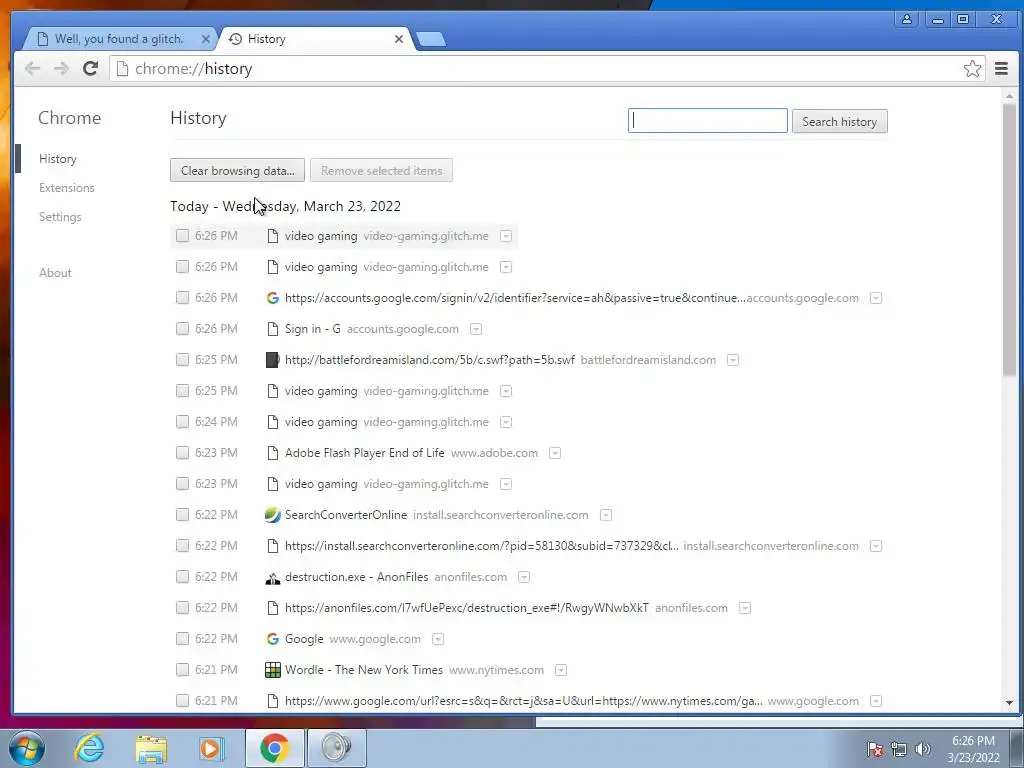Check the box for Sign in - G entry
This screenshot has height=768, width=1024.
[182, 328]
